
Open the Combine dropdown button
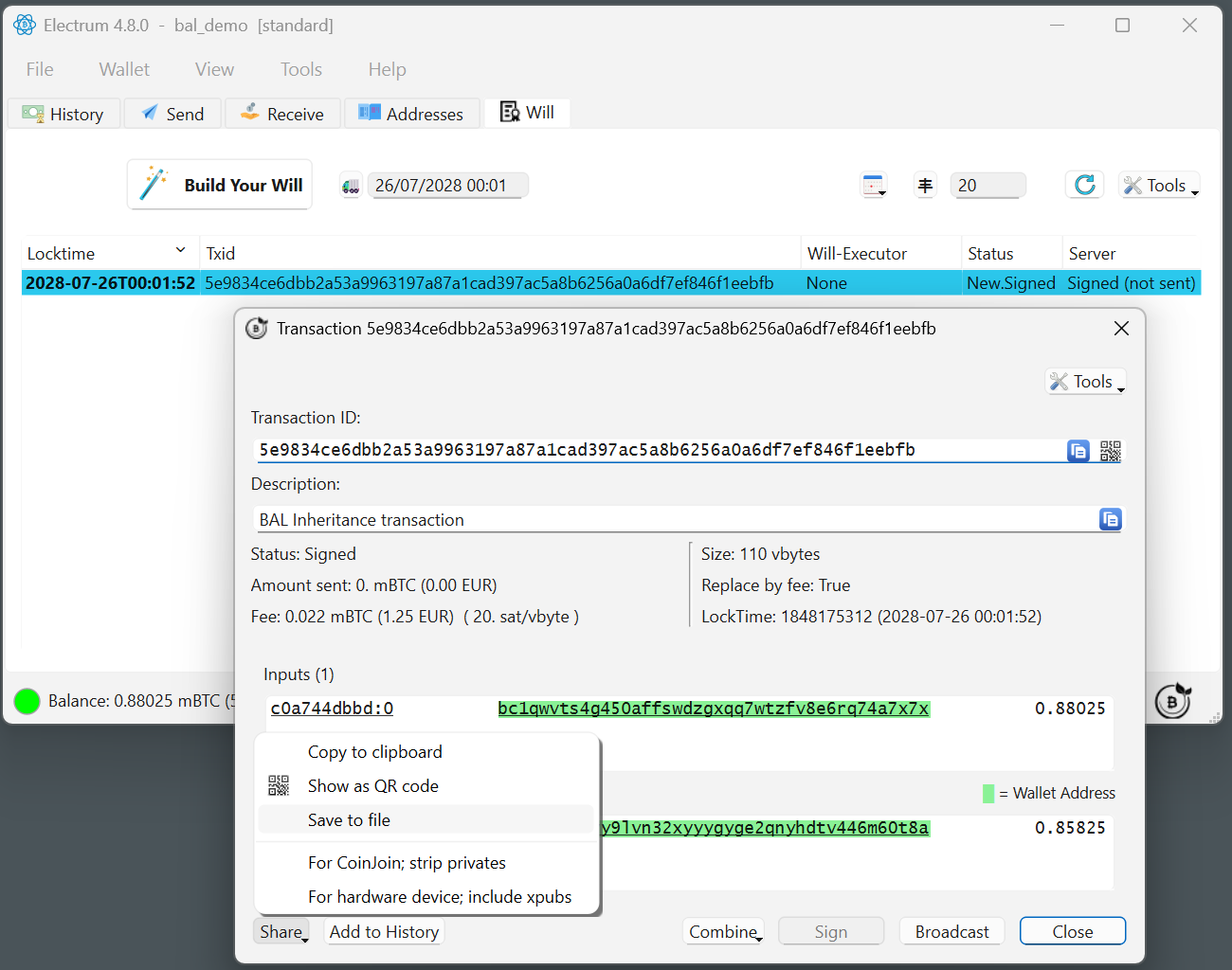724,932
